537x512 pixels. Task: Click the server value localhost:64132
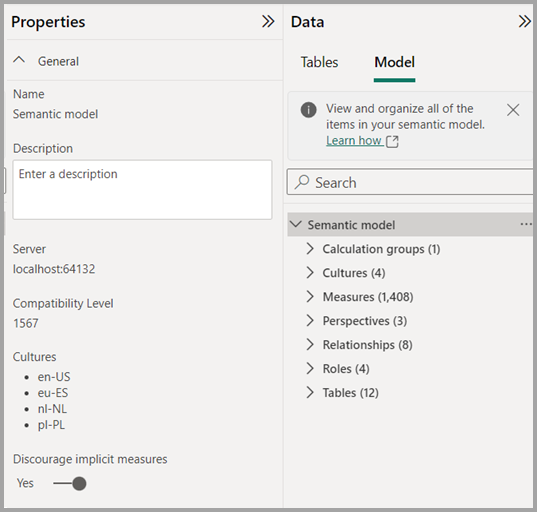[x=54, y=269]
